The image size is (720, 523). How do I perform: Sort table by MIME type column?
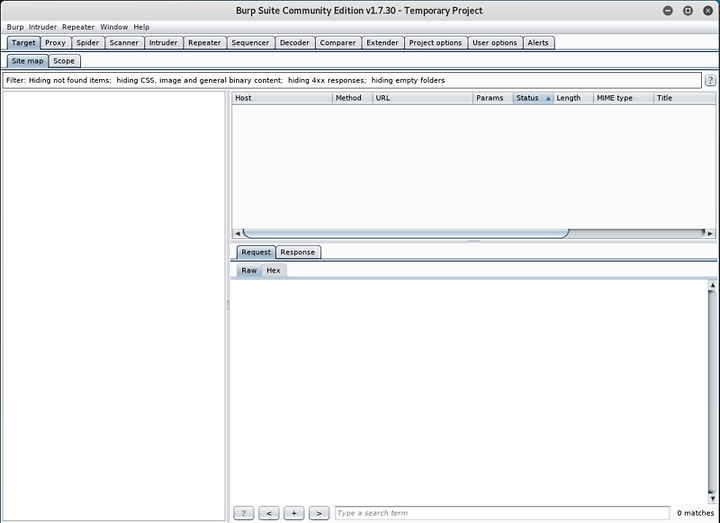point(623,98)
